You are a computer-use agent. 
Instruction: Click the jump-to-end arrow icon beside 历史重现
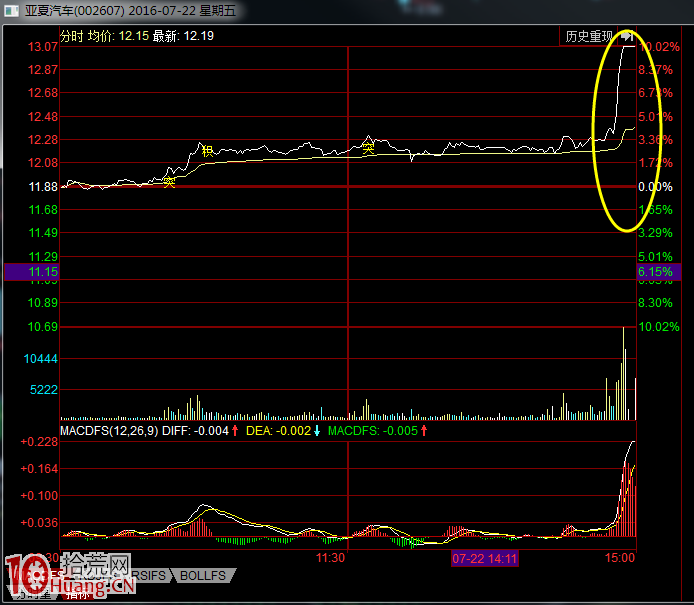626,36
